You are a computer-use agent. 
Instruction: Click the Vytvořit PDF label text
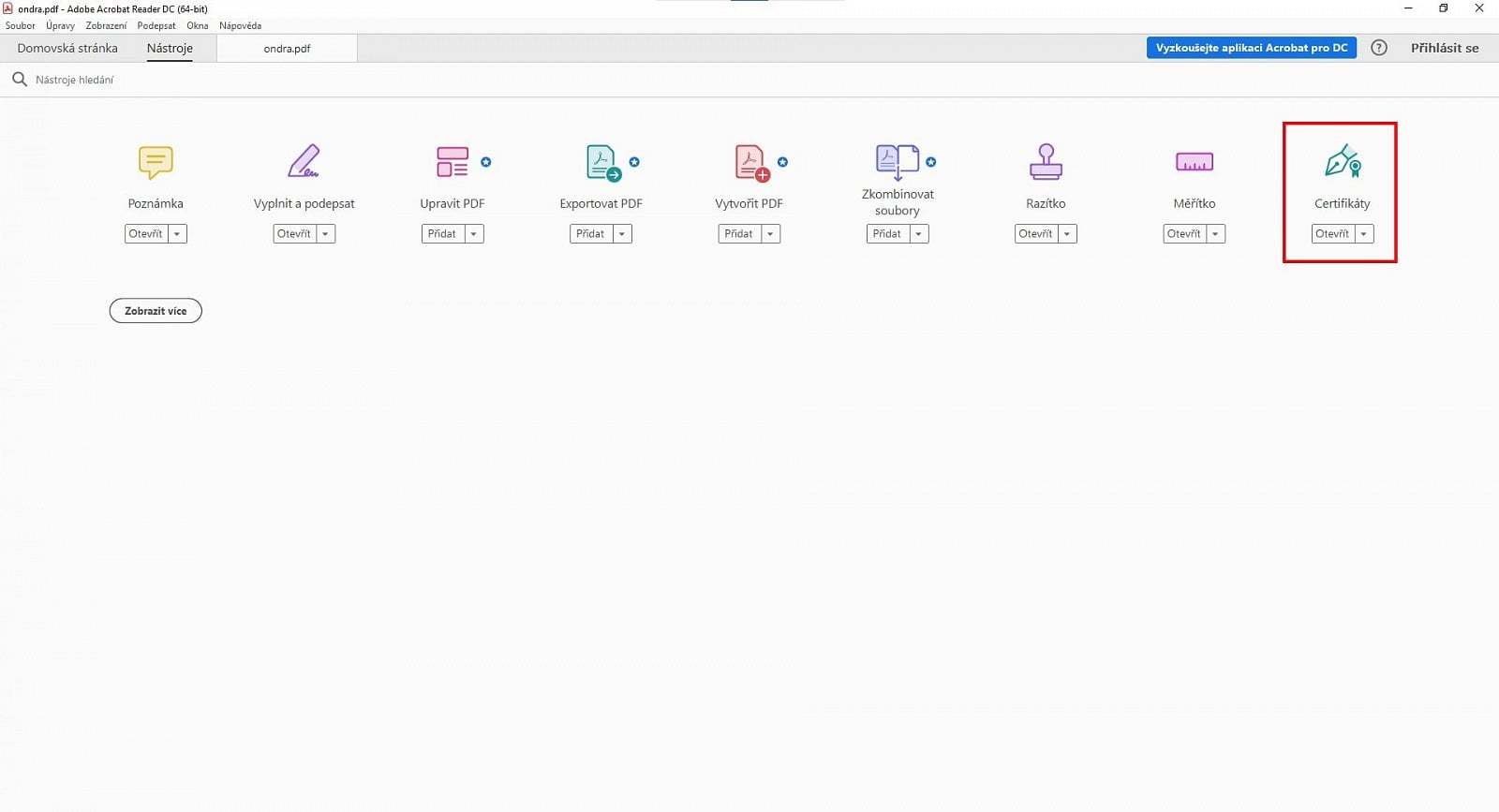pyautogui.click(x=749, y=203)
